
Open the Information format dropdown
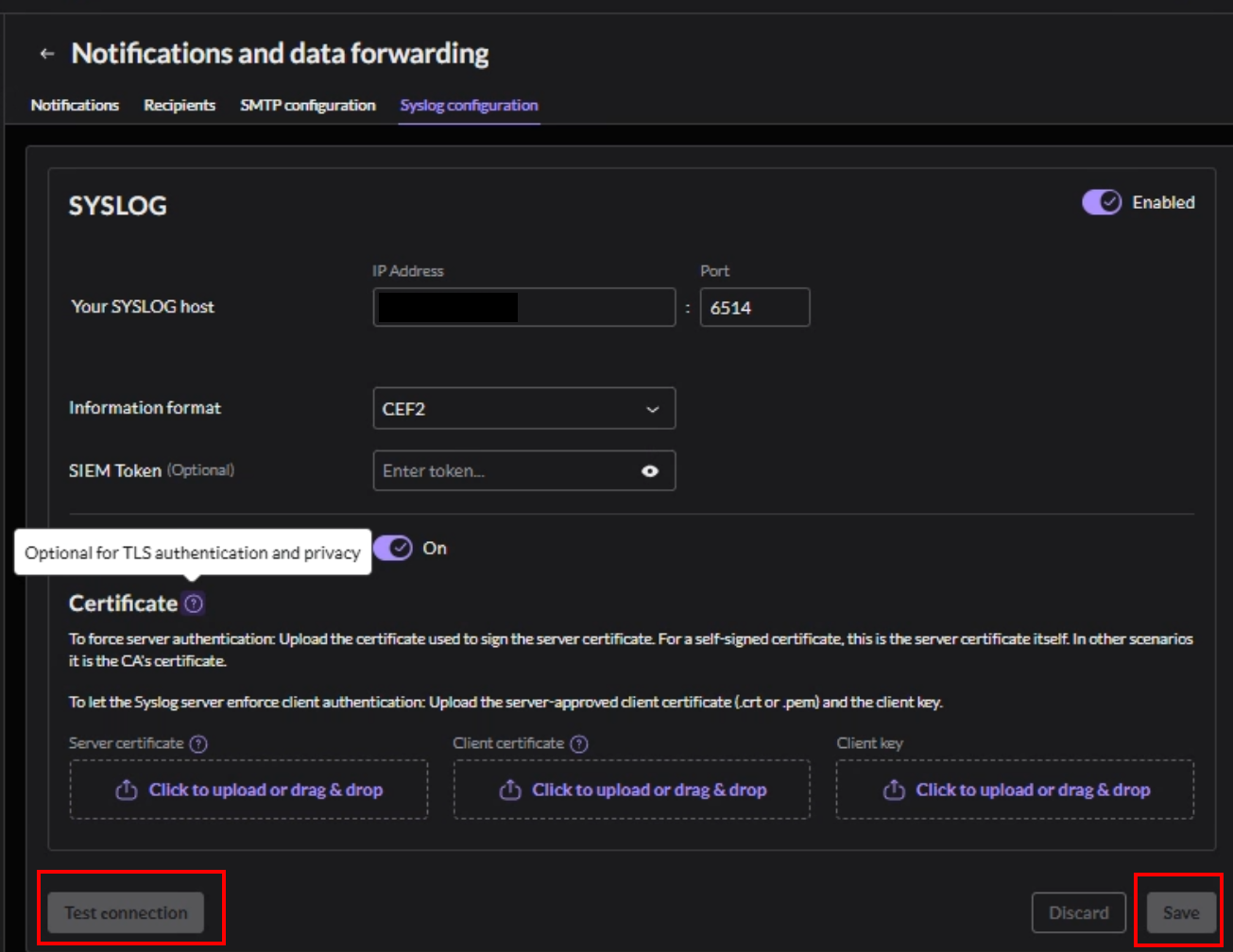(x=523, y=409)
